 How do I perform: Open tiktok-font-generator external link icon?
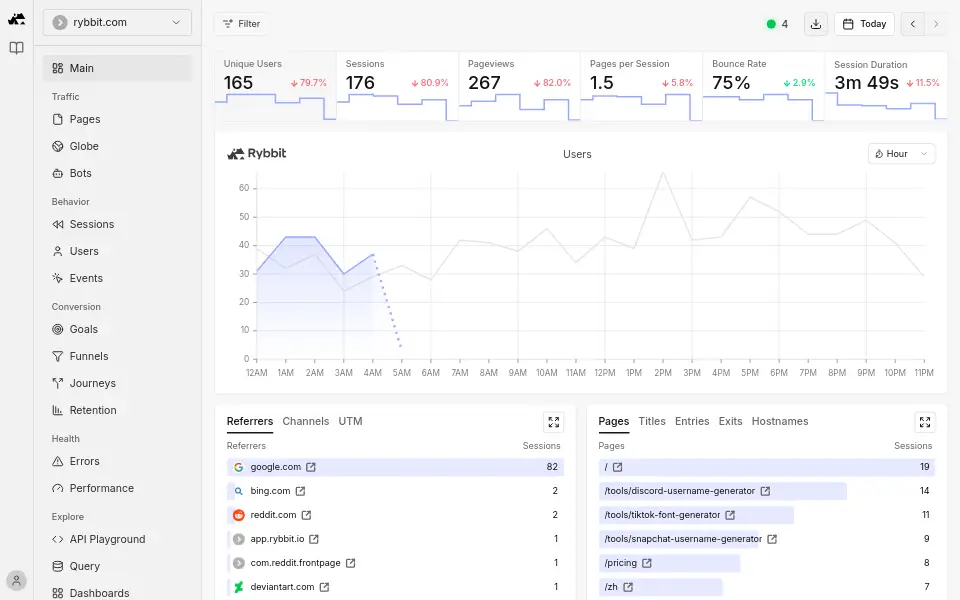(730, 515)
